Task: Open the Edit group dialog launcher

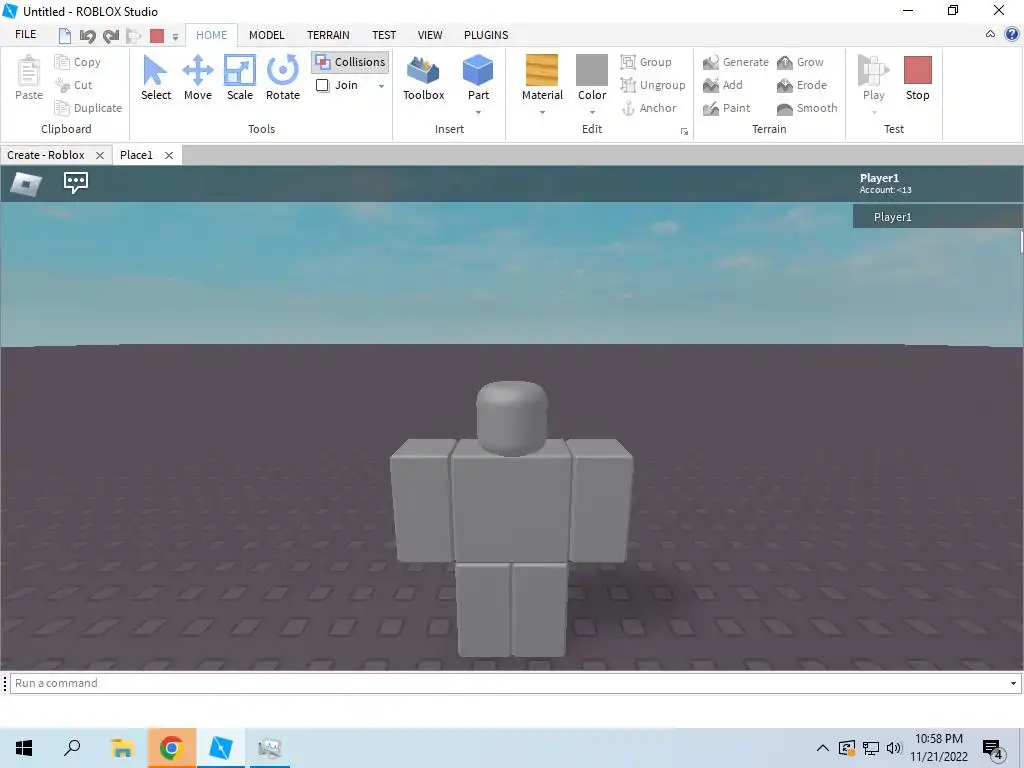Action: 684,132
